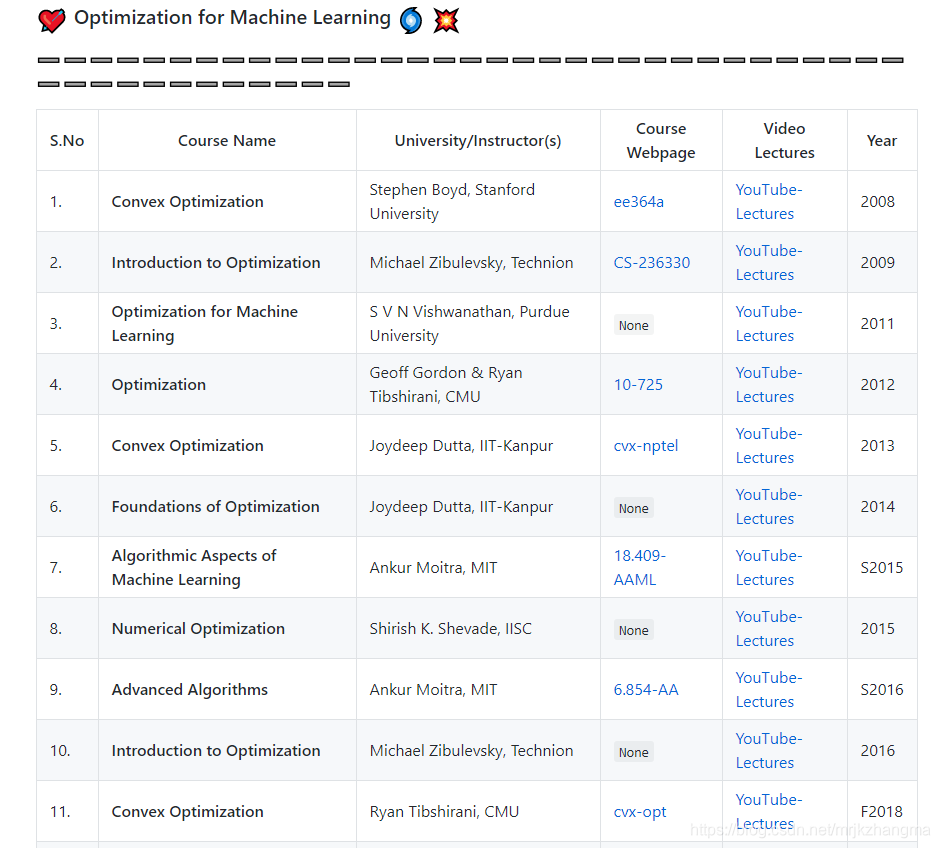Click the year 'F2018' cell

[x=881, y=812]
